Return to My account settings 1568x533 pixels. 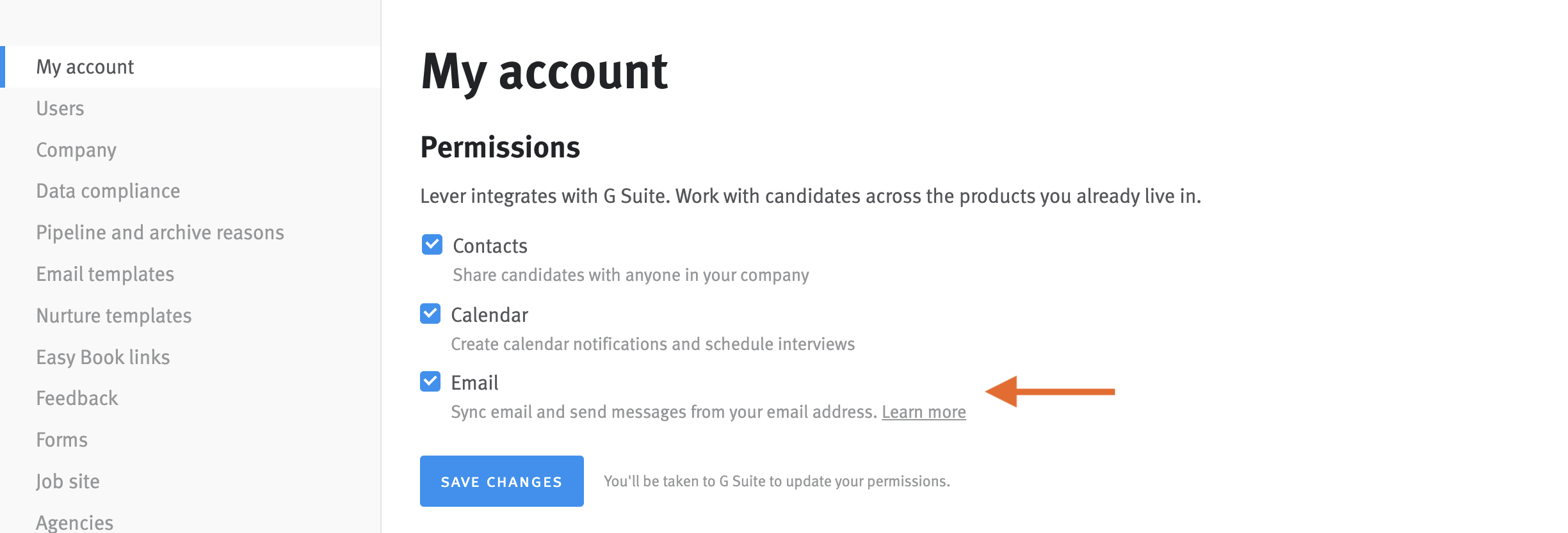[86, 67]
